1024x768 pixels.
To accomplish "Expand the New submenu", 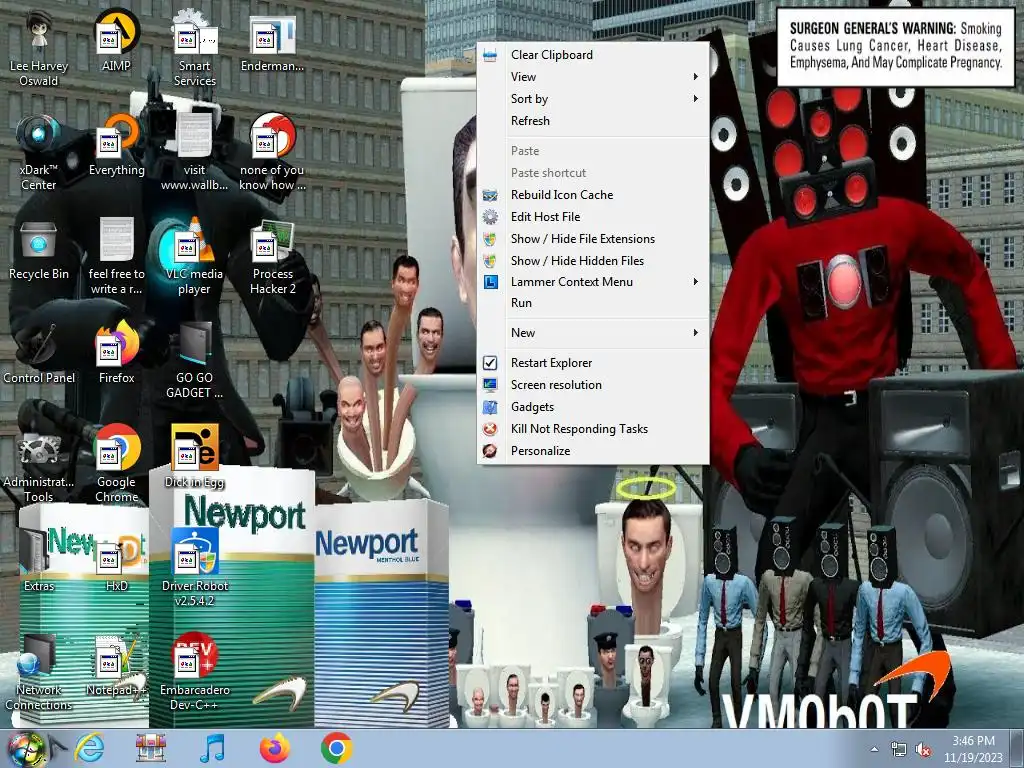I will coord(593,333).
